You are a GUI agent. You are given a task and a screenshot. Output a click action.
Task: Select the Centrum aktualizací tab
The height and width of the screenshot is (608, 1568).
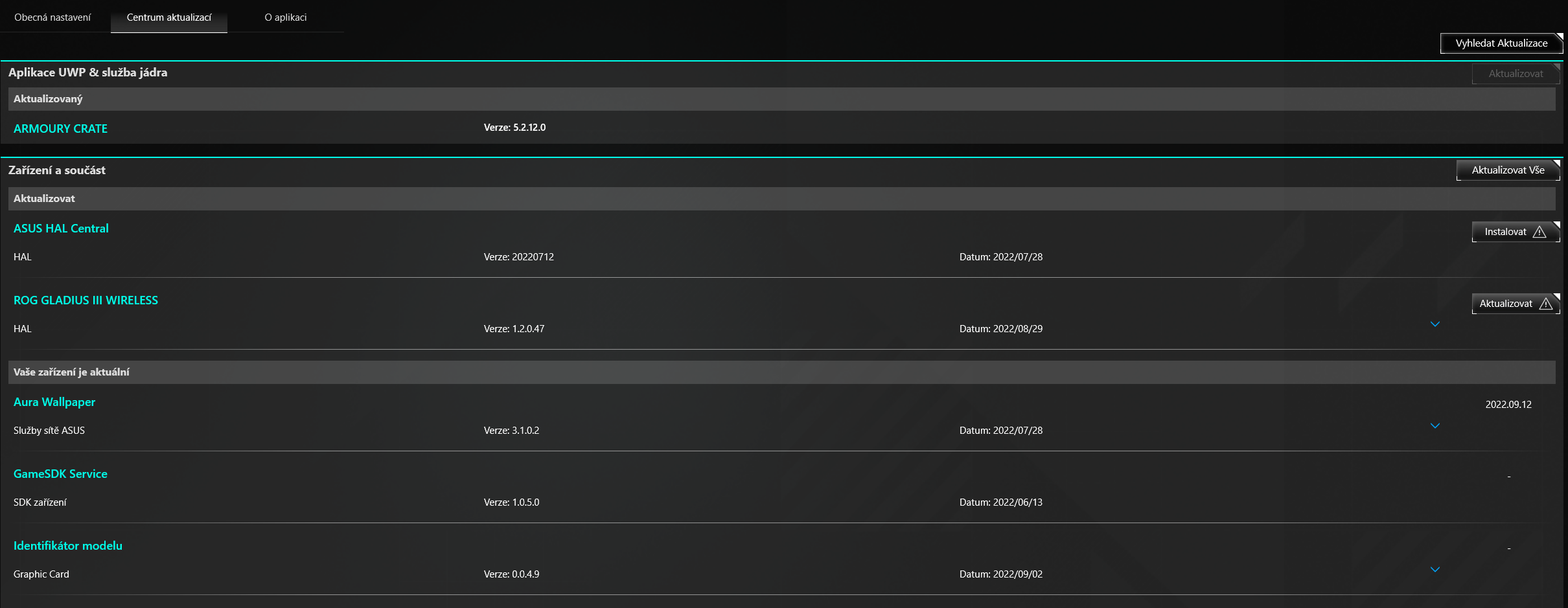click(168, 17)
